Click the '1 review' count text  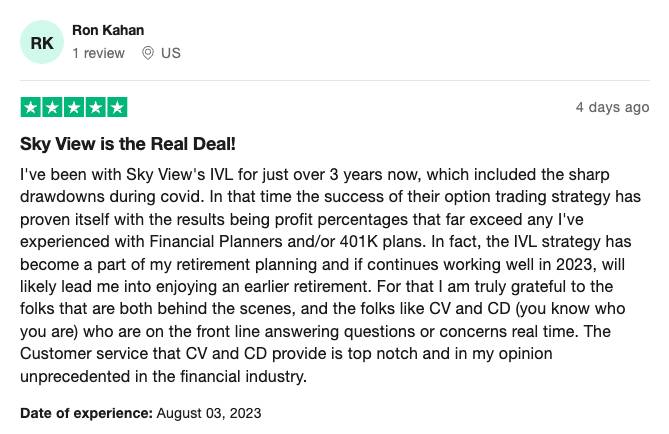pyautogui.click(x=99, y=53)
